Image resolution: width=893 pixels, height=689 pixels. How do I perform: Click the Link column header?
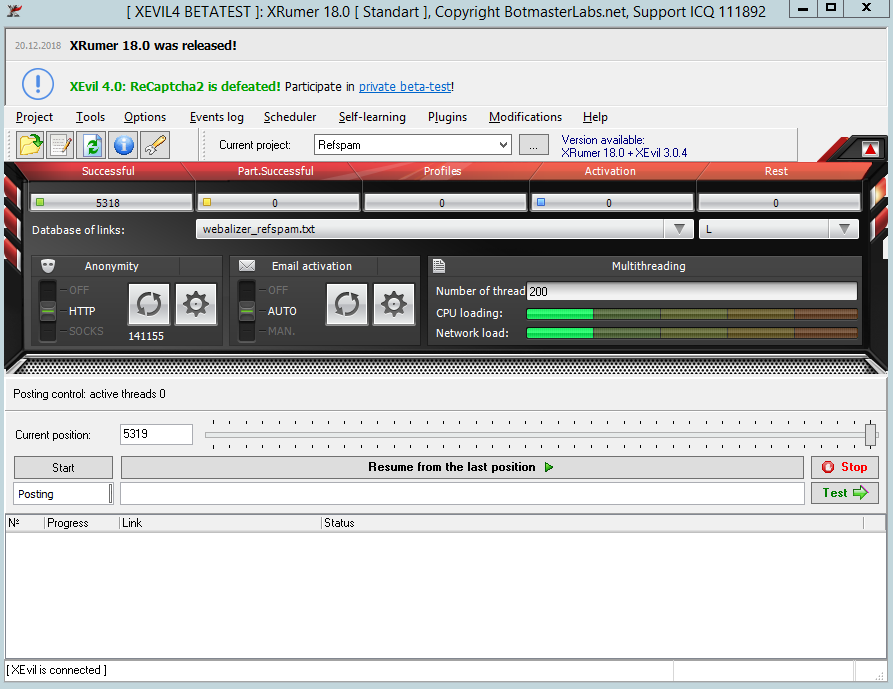tap(220, 523)
